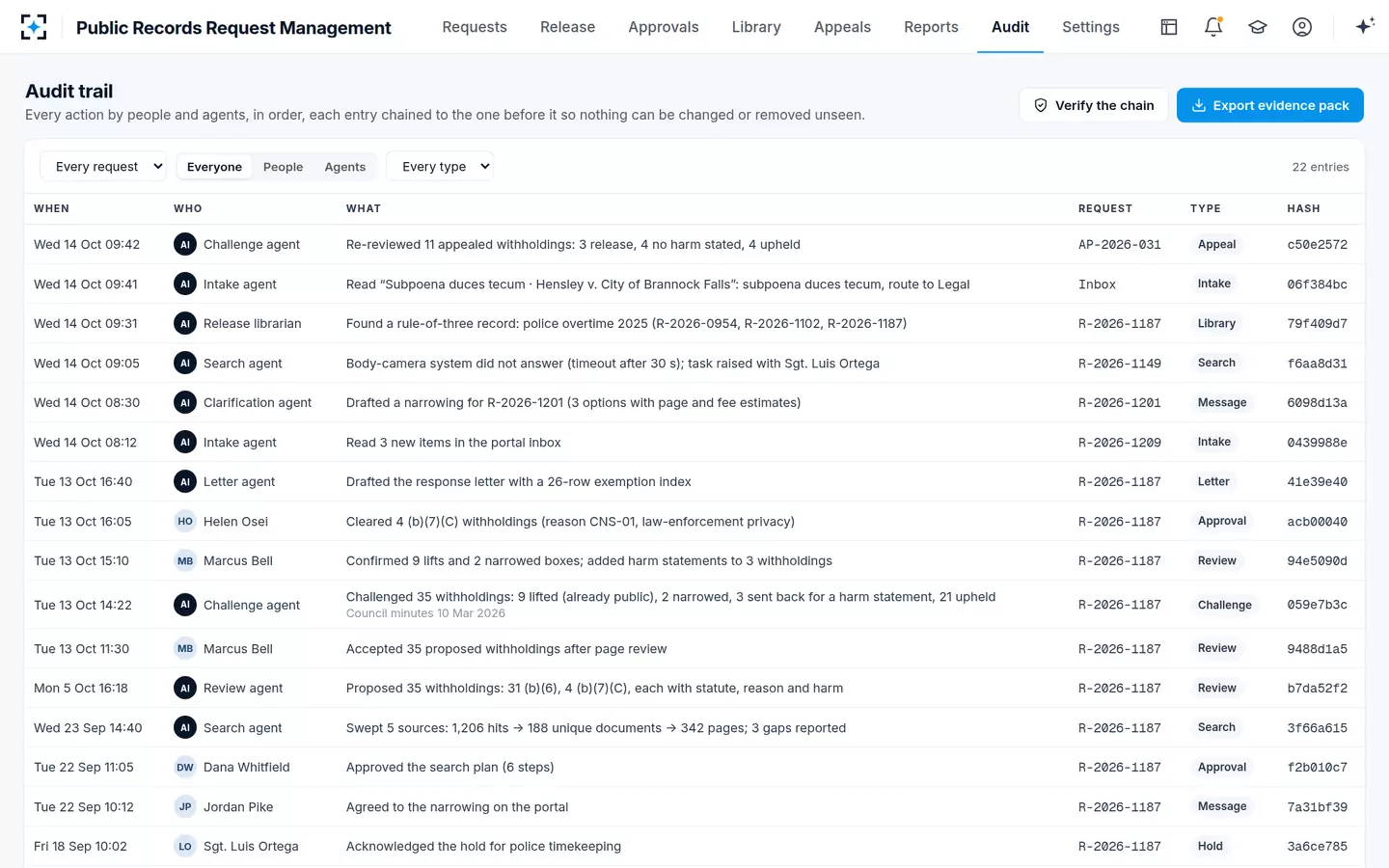Viewport: 1389px width, 868px height.
Task: Click the Library type badge
Action: 1216,323
